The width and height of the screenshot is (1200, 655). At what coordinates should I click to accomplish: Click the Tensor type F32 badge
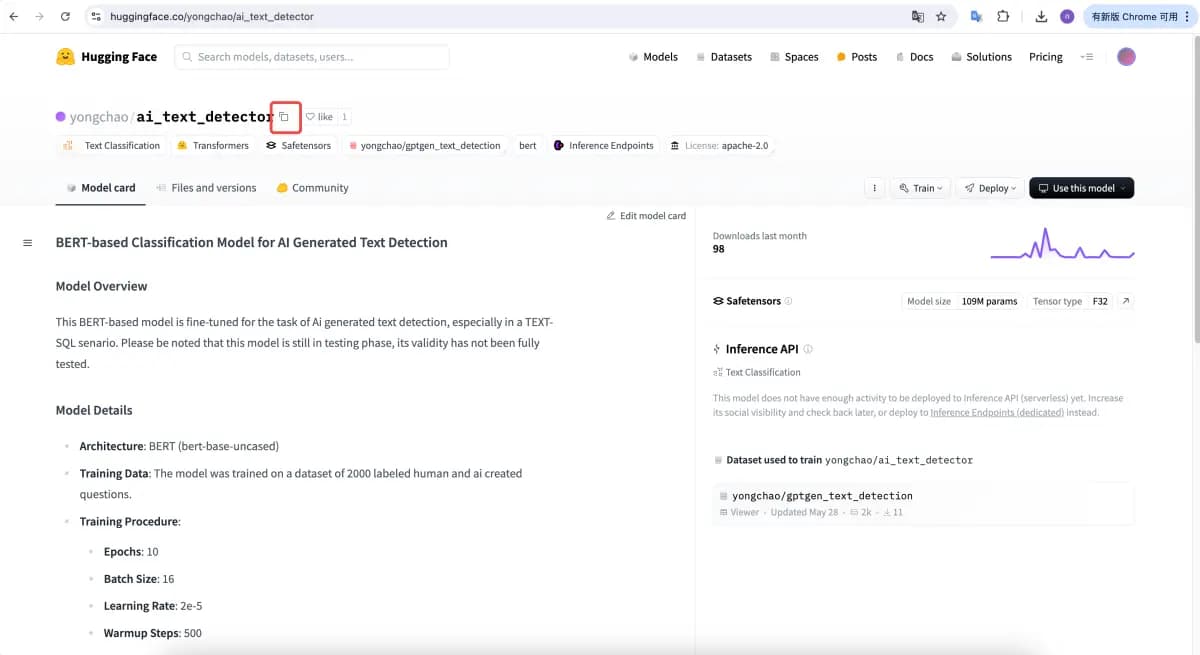(1070, 301)
